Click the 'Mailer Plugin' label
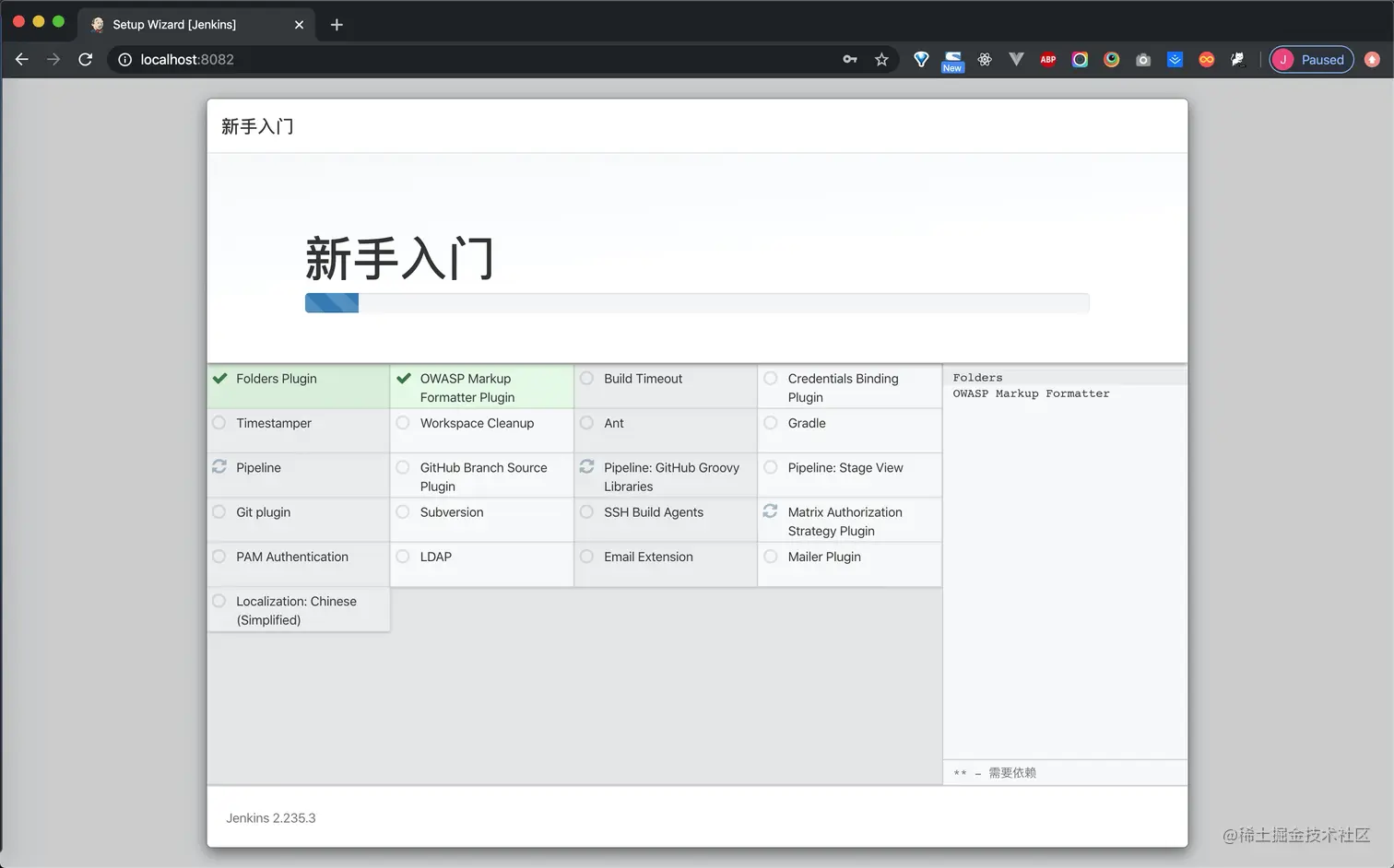 [824, 557]
